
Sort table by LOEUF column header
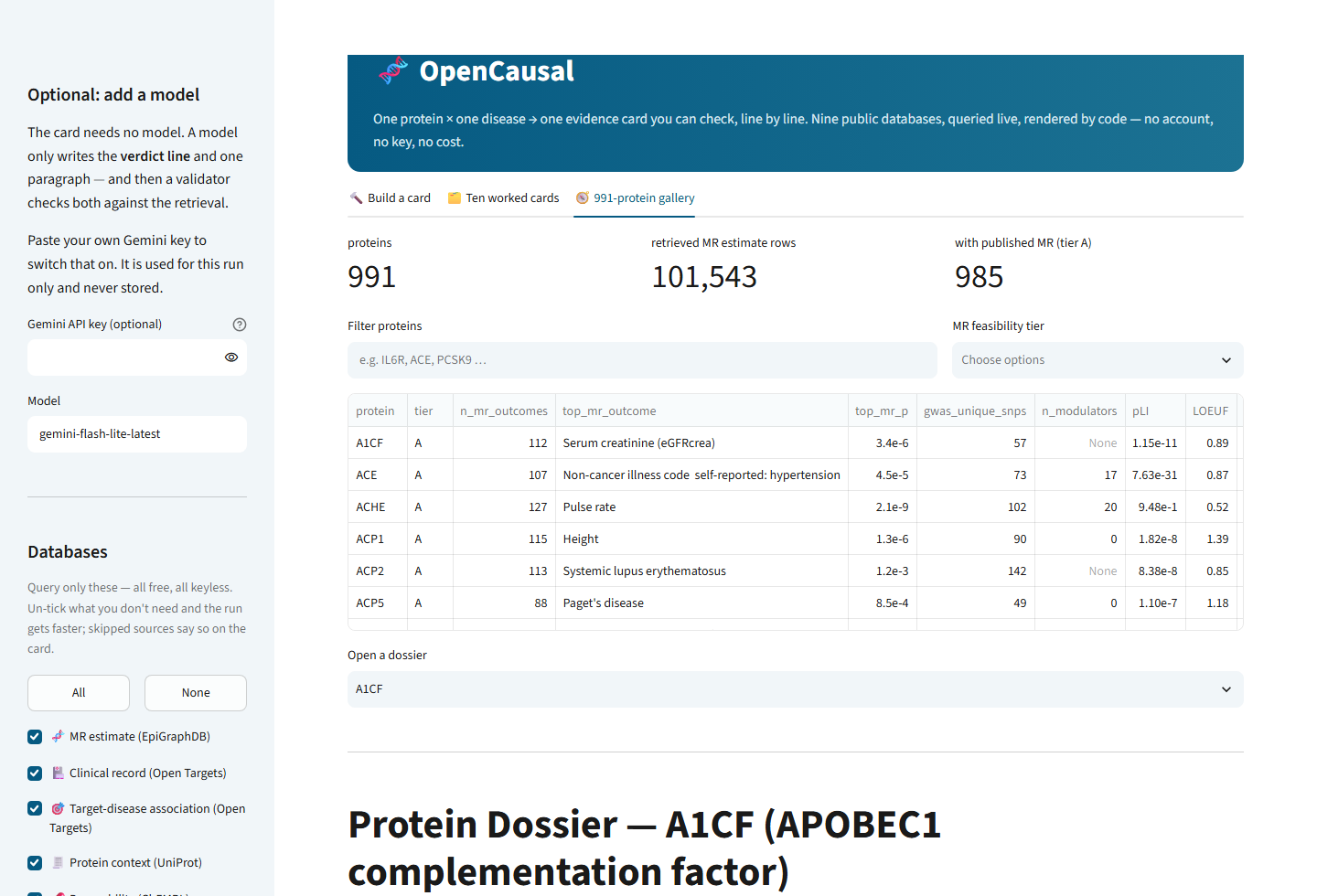pyautogui.click(x=1210, y=411)
